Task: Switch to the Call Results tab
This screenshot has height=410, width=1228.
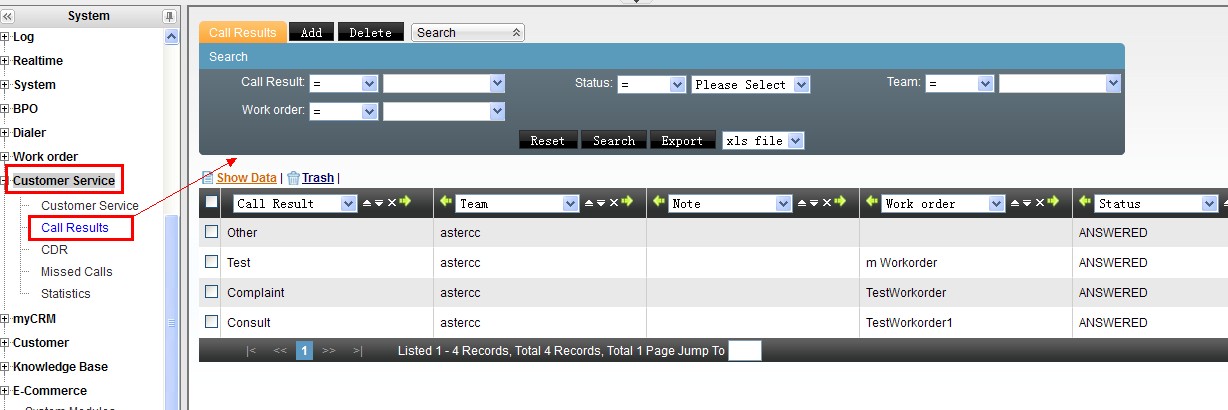Action: tap(243, 33)
